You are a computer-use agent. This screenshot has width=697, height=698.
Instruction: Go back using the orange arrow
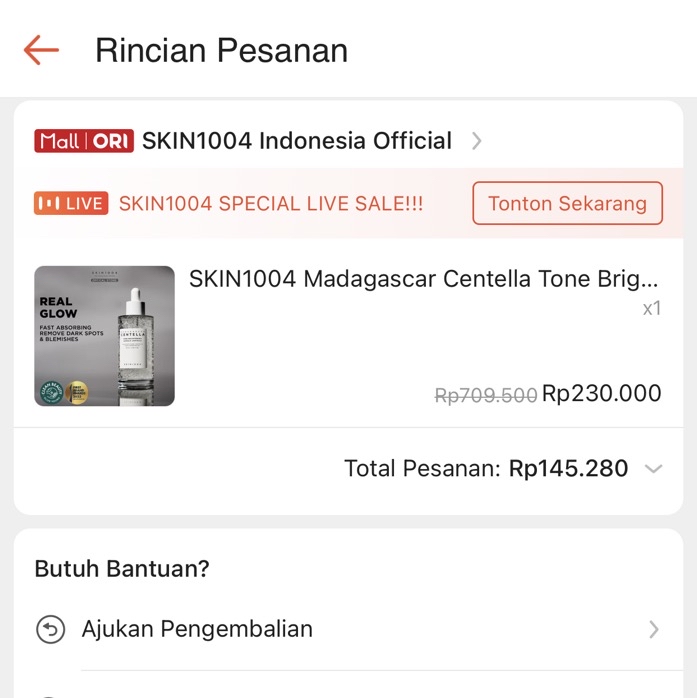(41, 50)
